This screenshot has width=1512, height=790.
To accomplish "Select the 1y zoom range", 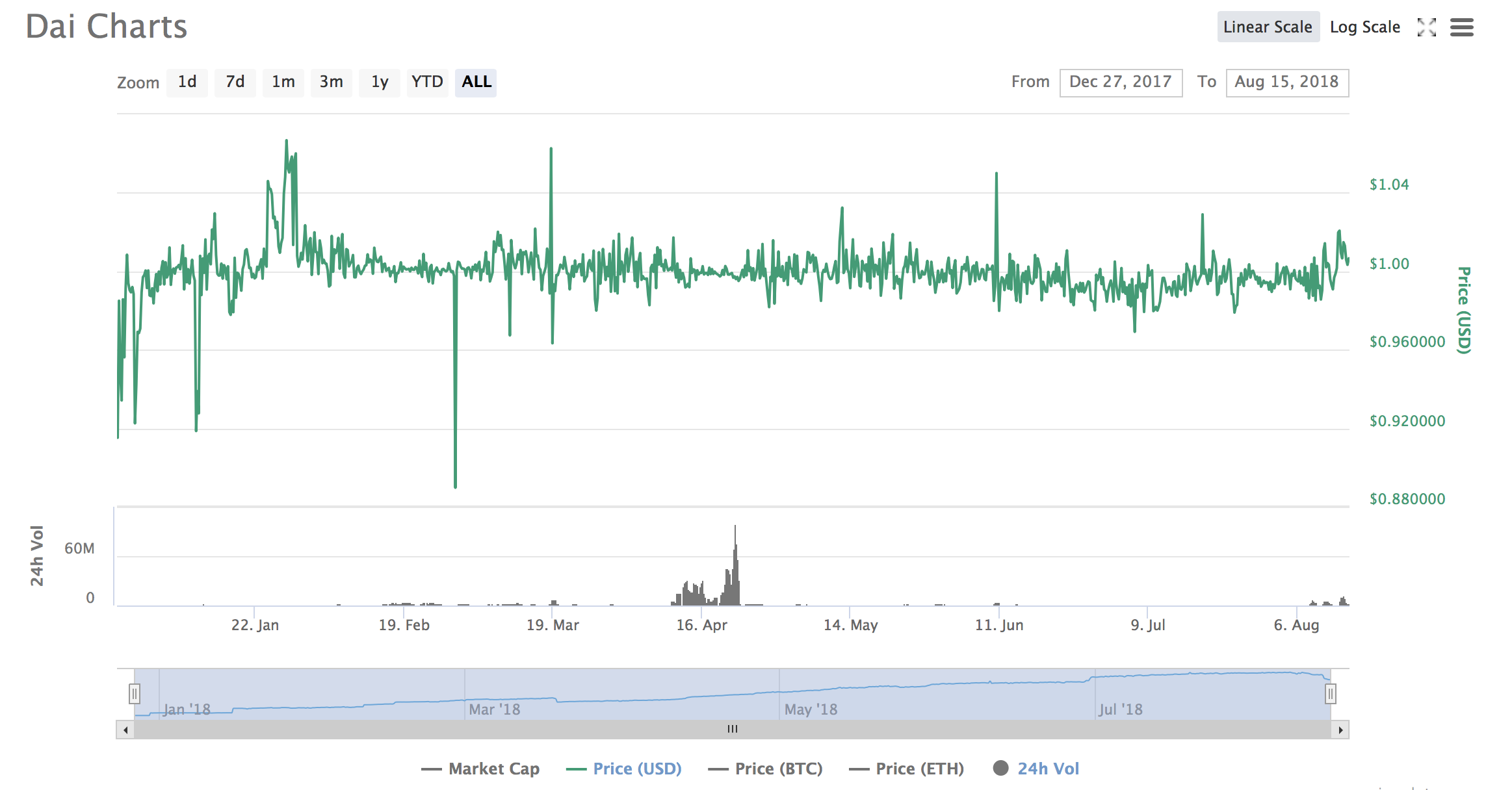I will [x=380, y=83].
